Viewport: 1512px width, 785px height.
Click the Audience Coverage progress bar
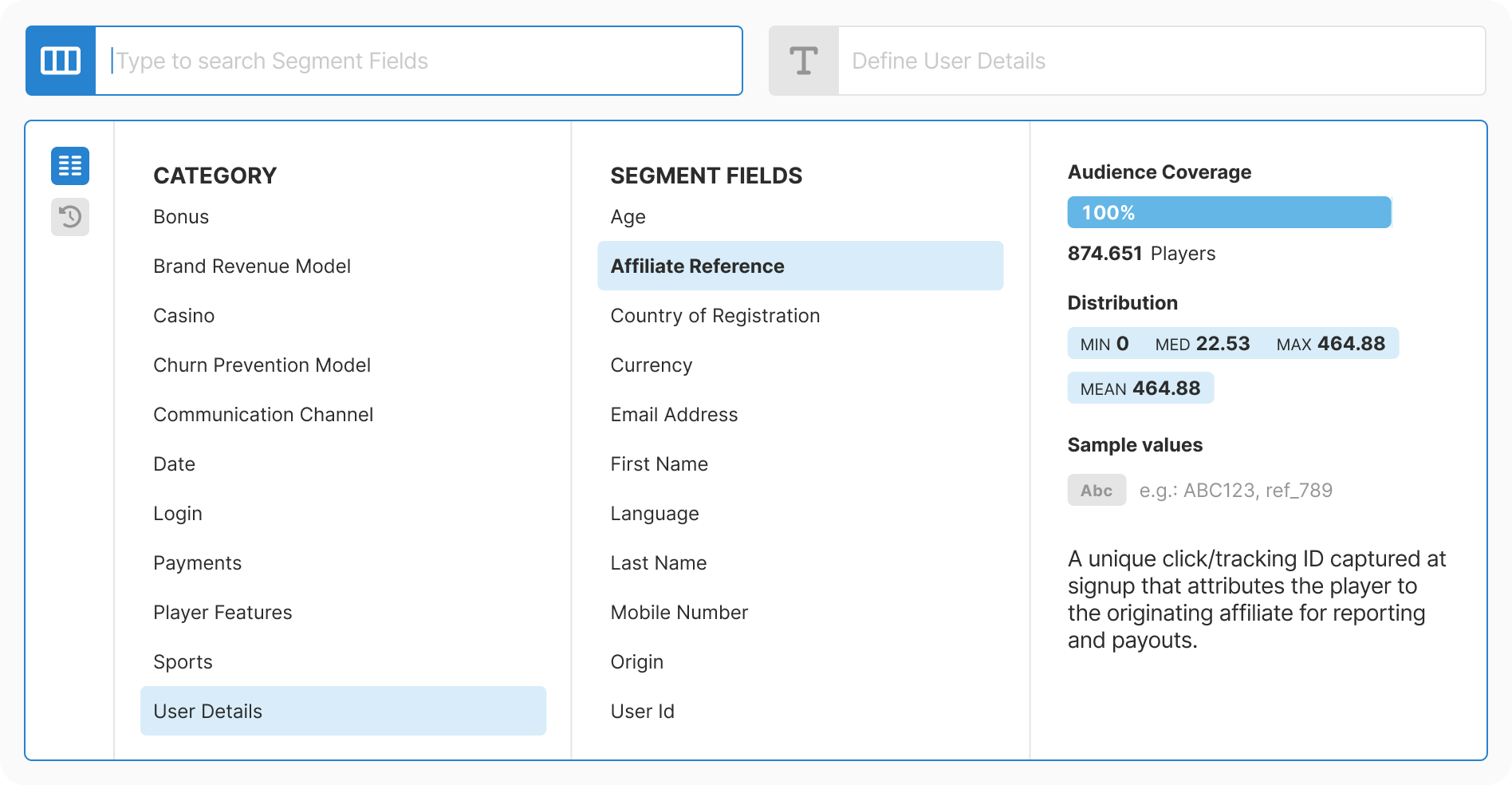tap(1229, 212)
